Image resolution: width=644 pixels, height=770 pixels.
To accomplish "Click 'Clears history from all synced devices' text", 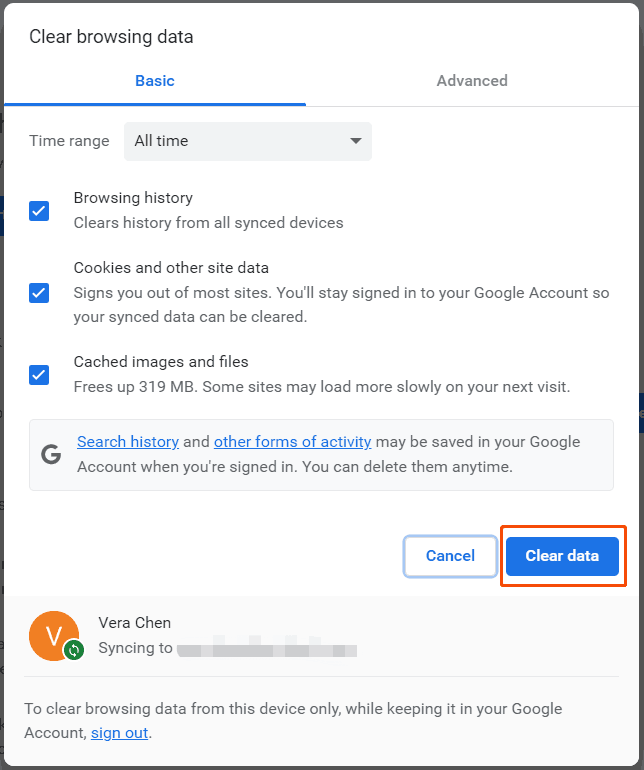I will (208, 223).
